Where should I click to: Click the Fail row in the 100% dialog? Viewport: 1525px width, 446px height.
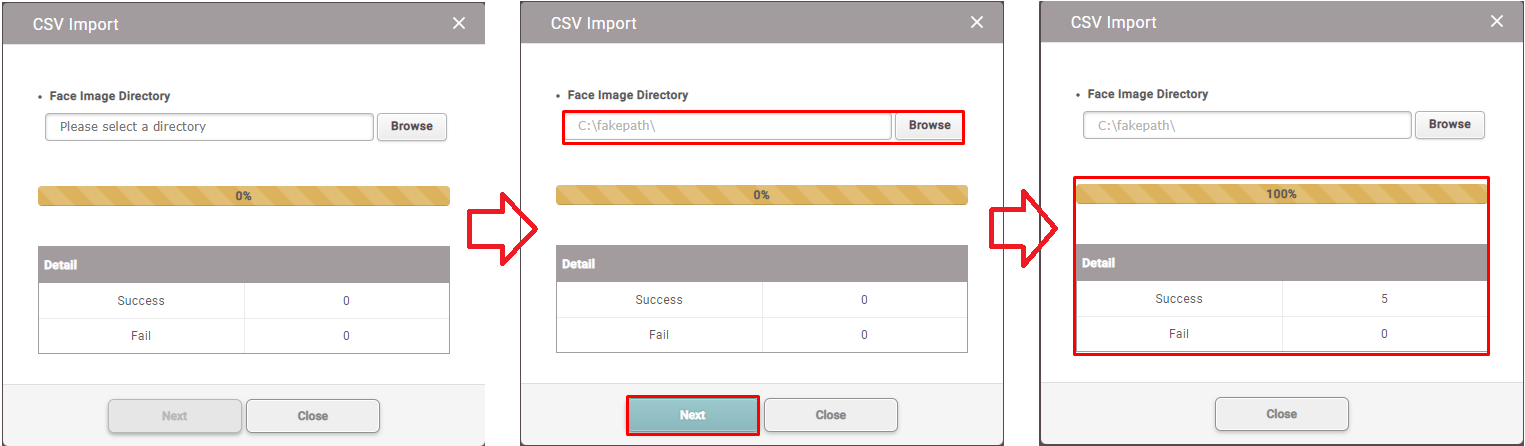(x=1179, y=334)
